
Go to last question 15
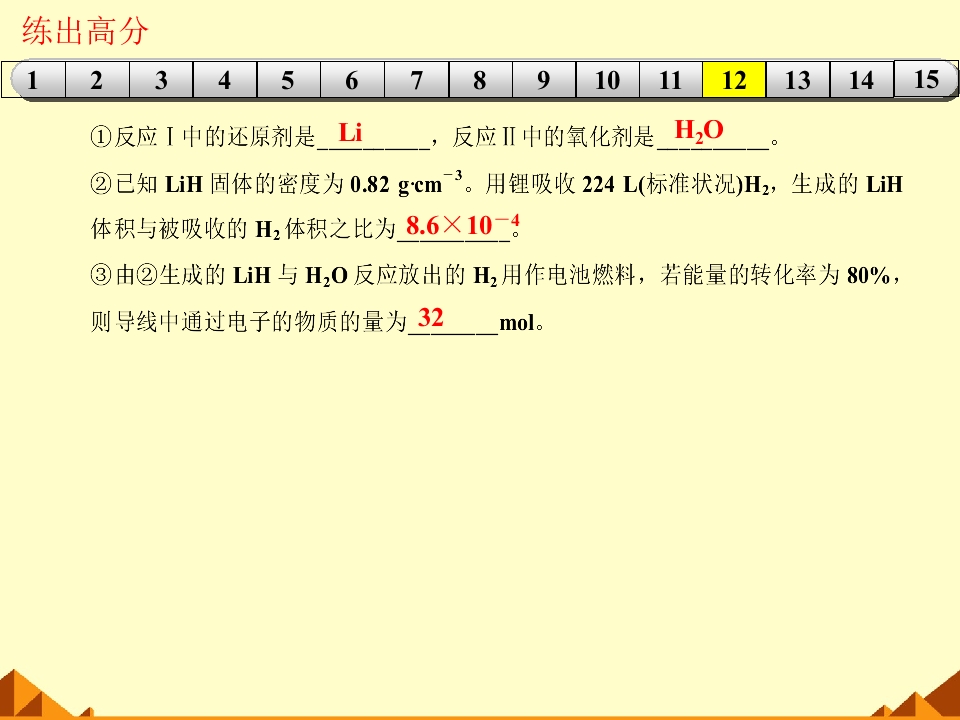(x=926, y=79)
